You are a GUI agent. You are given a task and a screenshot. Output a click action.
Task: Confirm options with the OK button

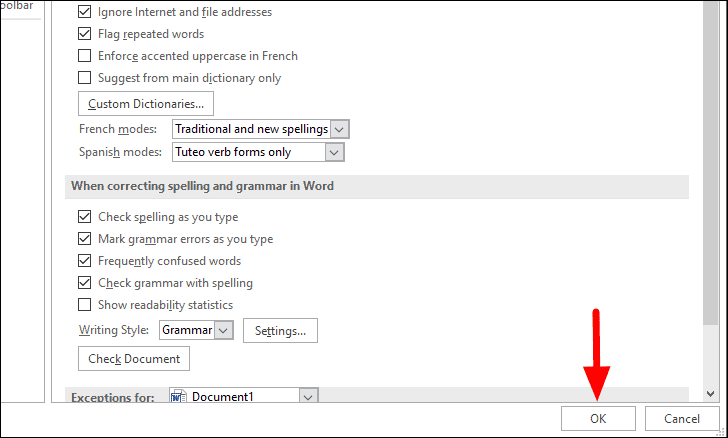598,418
